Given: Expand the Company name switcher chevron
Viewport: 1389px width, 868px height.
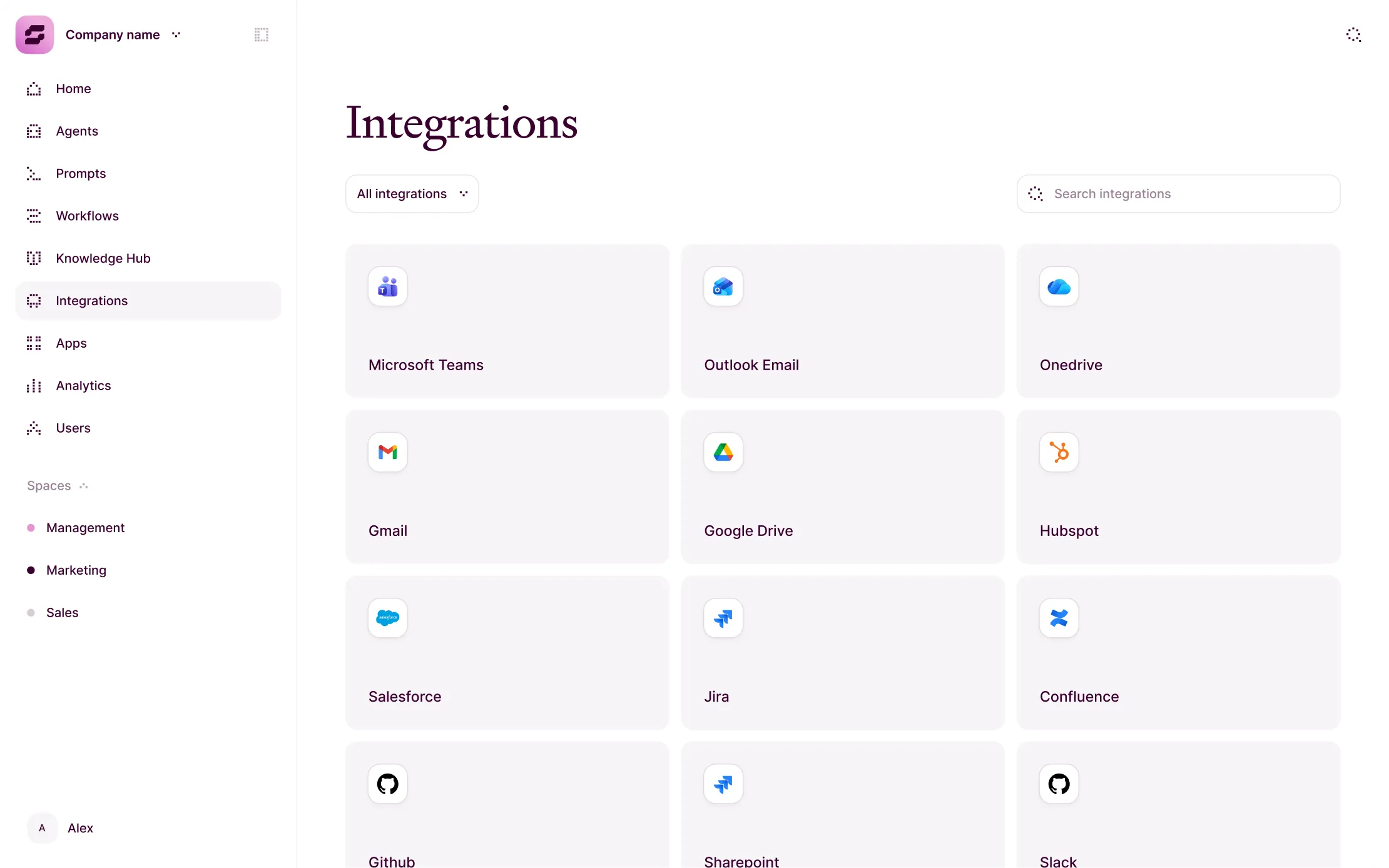Looking at the screenshot, I should point(176,34).
